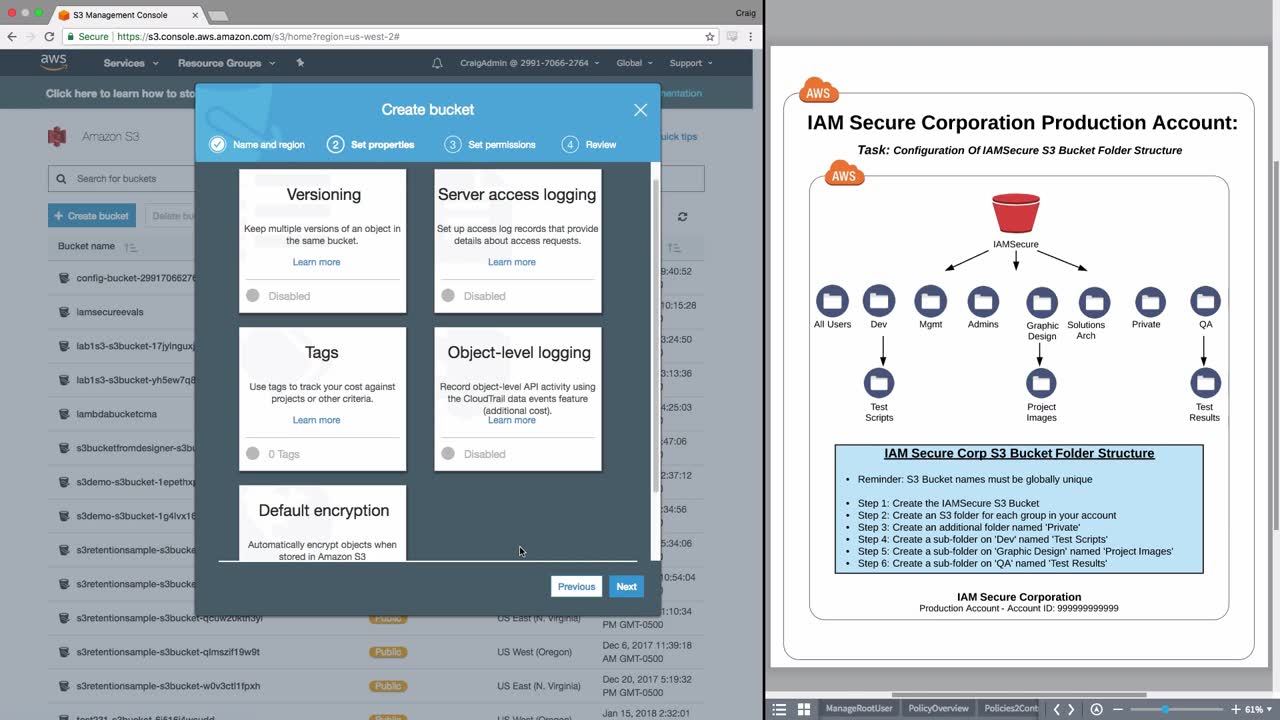Open the pin shortcuts icon in AWS header
The height and width of the screenshot is (720, 1280).
300,63
